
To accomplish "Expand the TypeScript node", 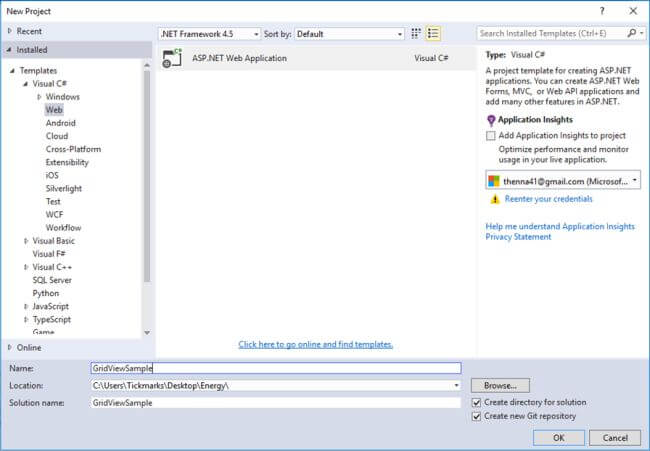I will 26,320.
